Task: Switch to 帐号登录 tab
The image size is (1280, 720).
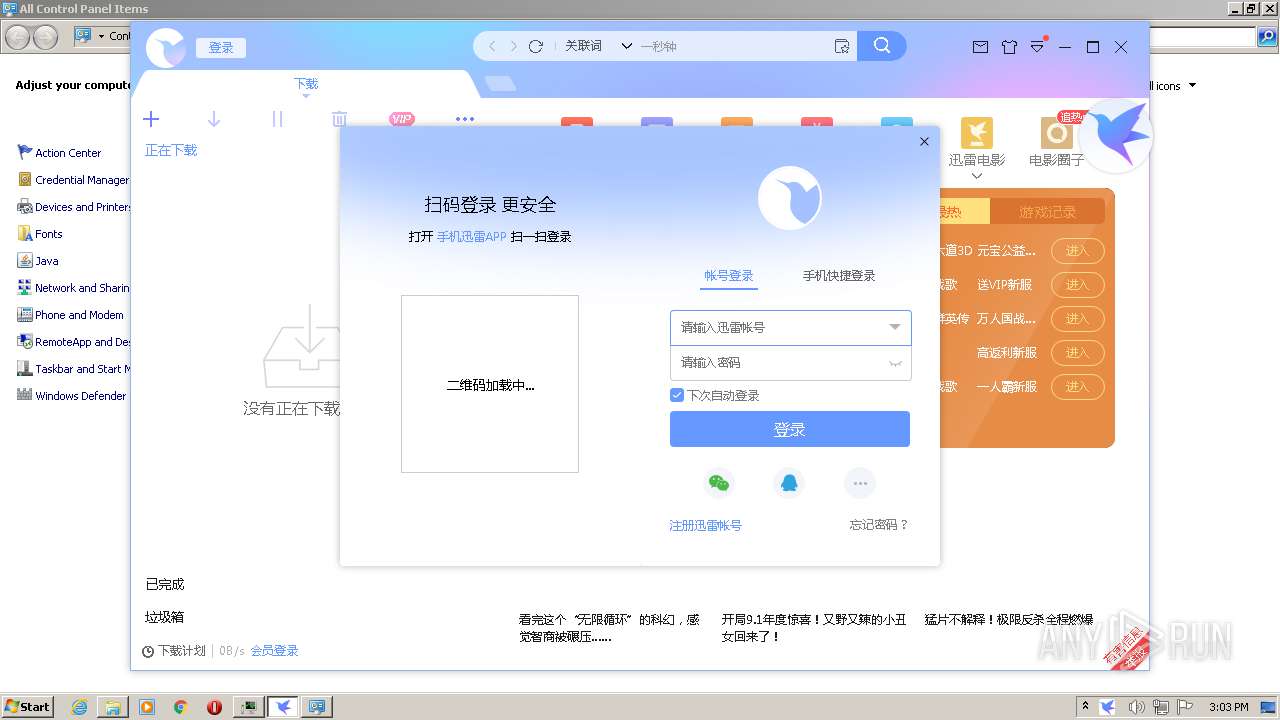Action: tap(729, 276)
